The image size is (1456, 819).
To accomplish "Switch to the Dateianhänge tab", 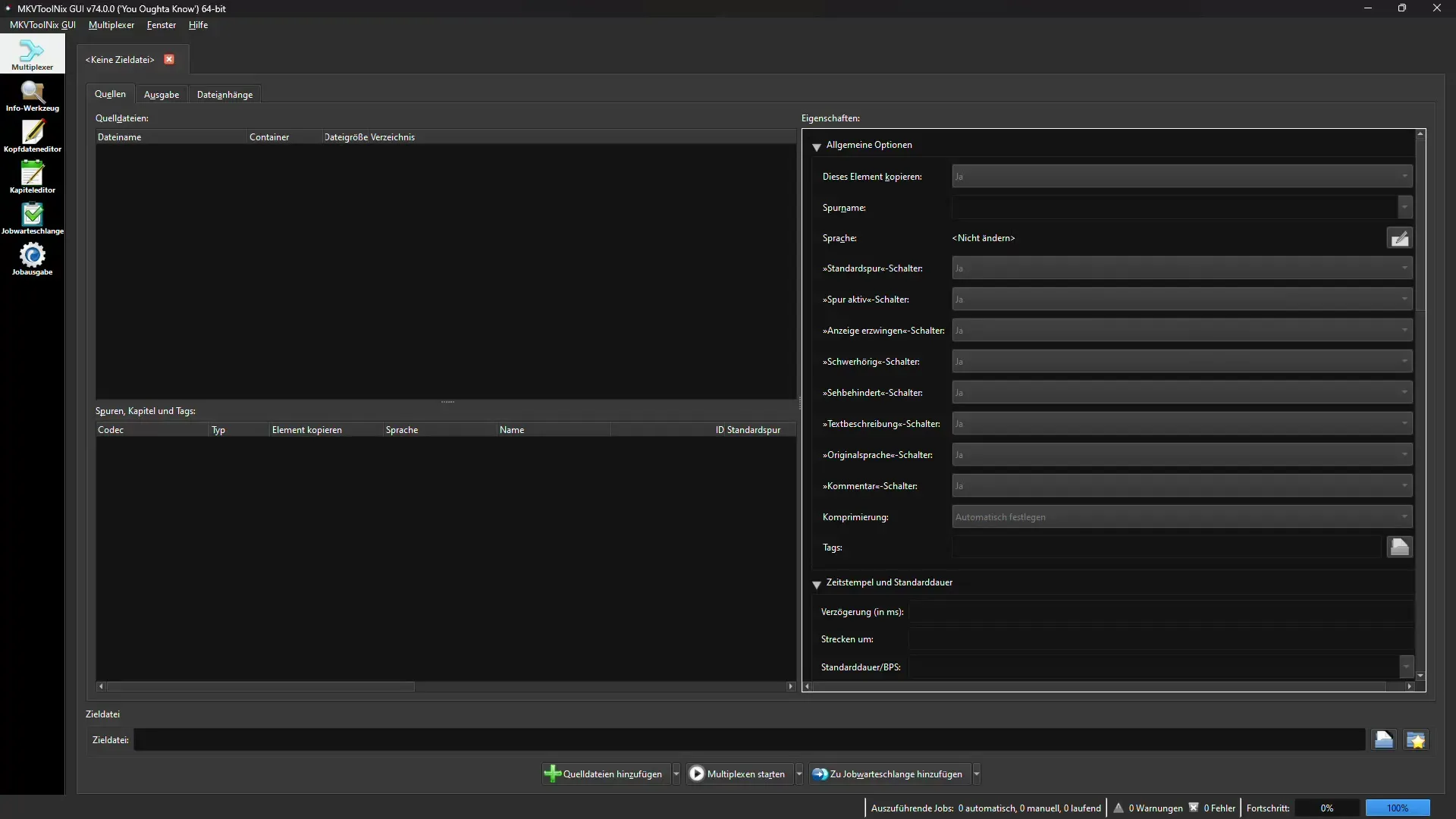I will [x=224, y=95].
